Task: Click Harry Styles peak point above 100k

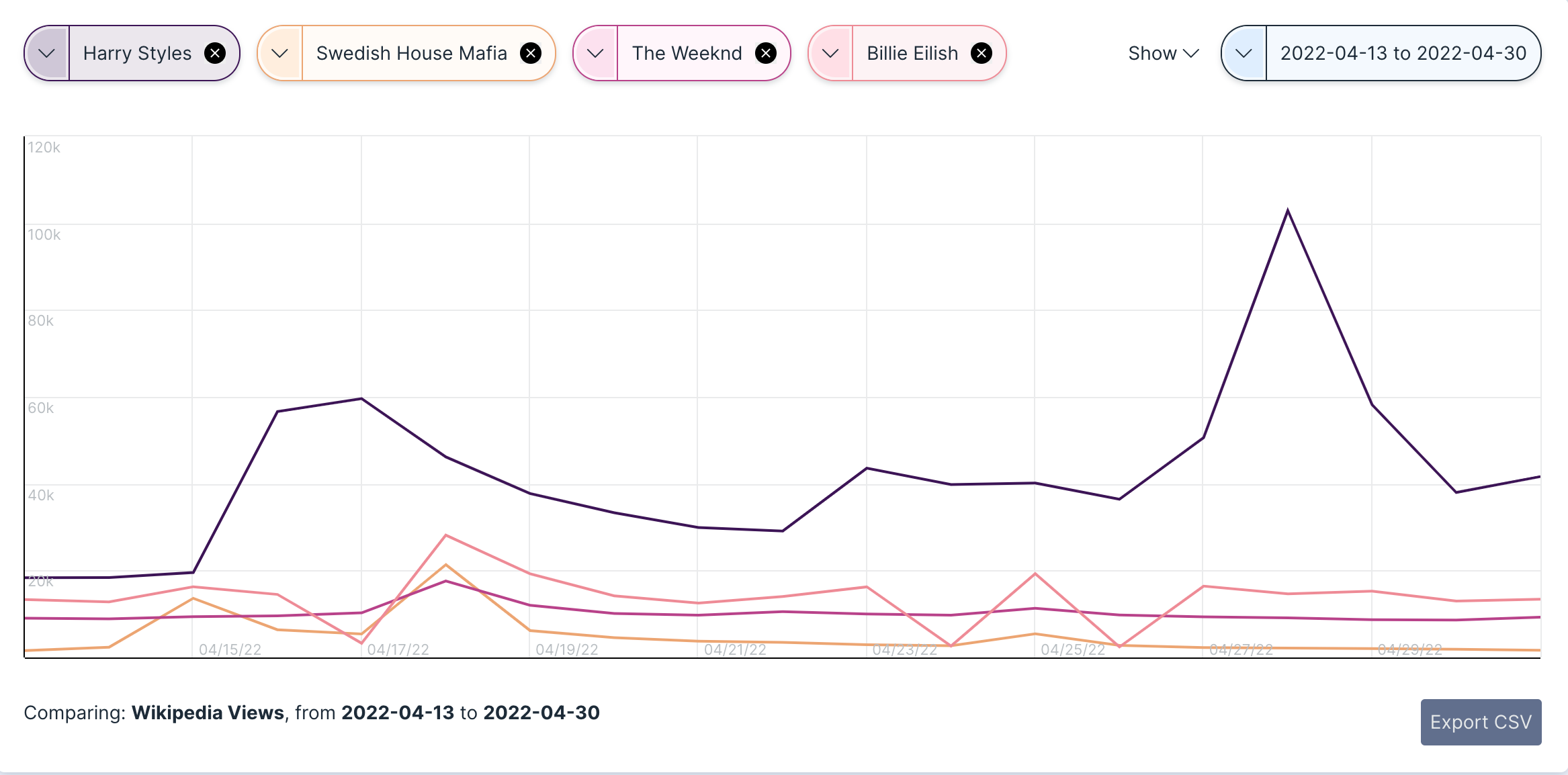Action: point(1287,210)
